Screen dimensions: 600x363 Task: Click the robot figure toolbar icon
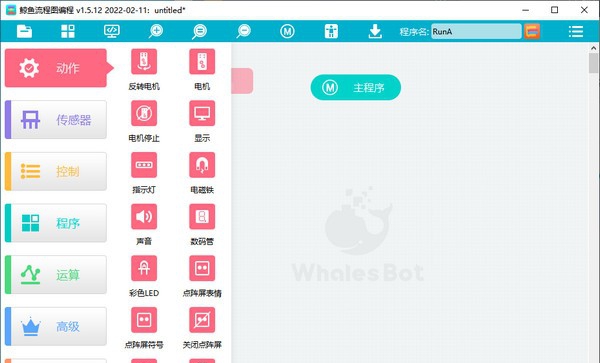[x=331, y=31]
